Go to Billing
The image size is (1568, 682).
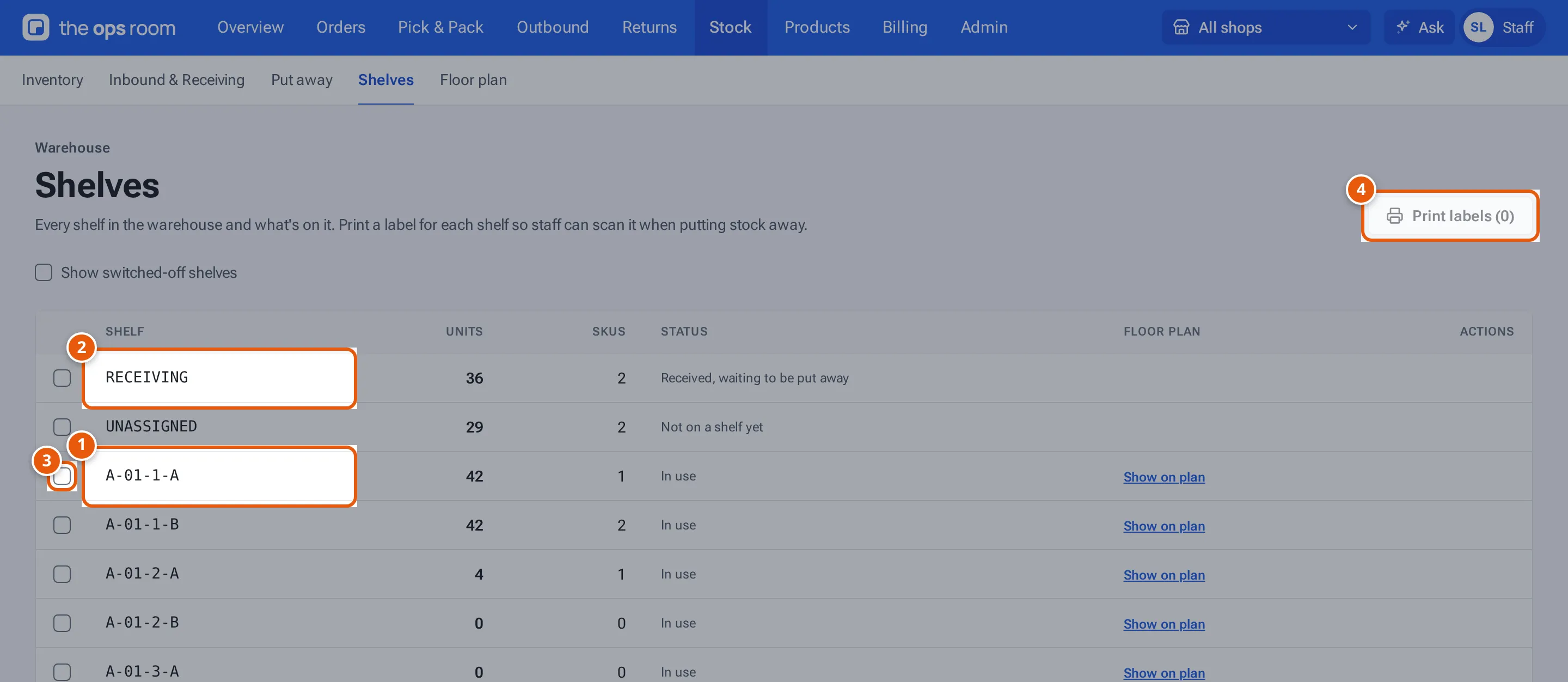(x=905, y=27)
